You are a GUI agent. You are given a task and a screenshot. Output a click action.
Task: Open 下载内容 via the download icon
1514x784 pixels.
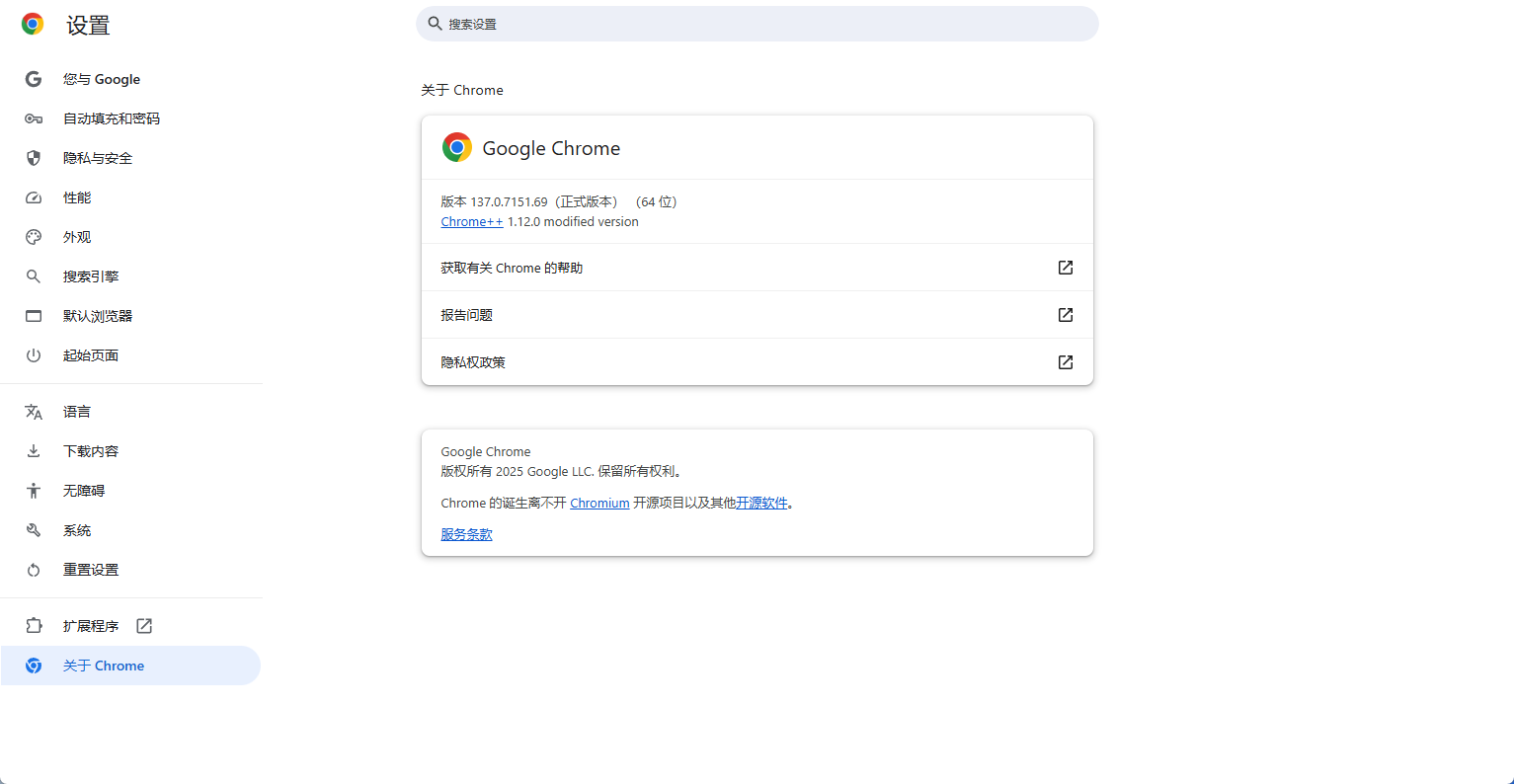coord(33,451)
